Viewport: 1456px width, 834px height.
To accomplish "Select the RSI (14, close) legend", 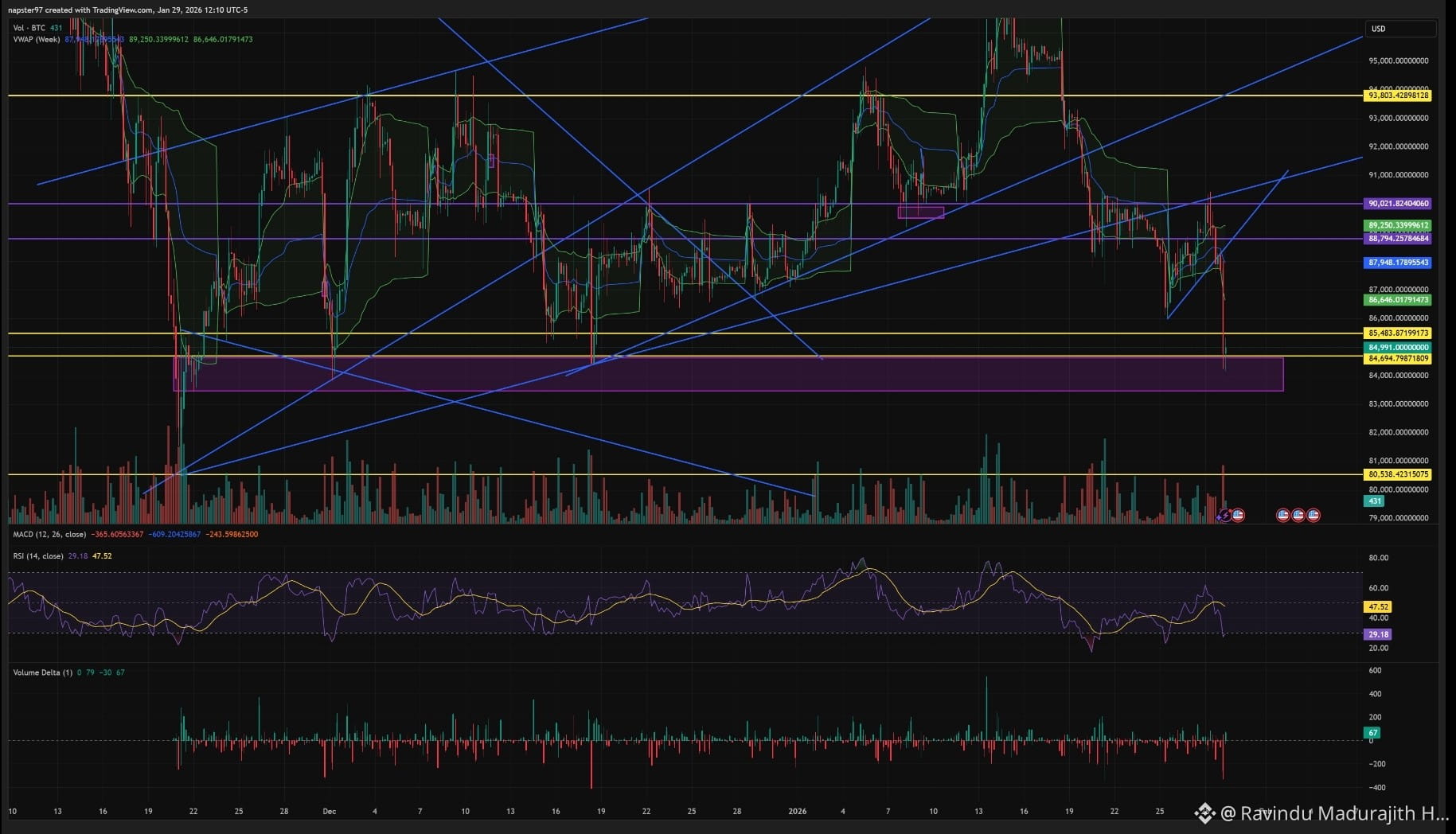I will 38,556.
